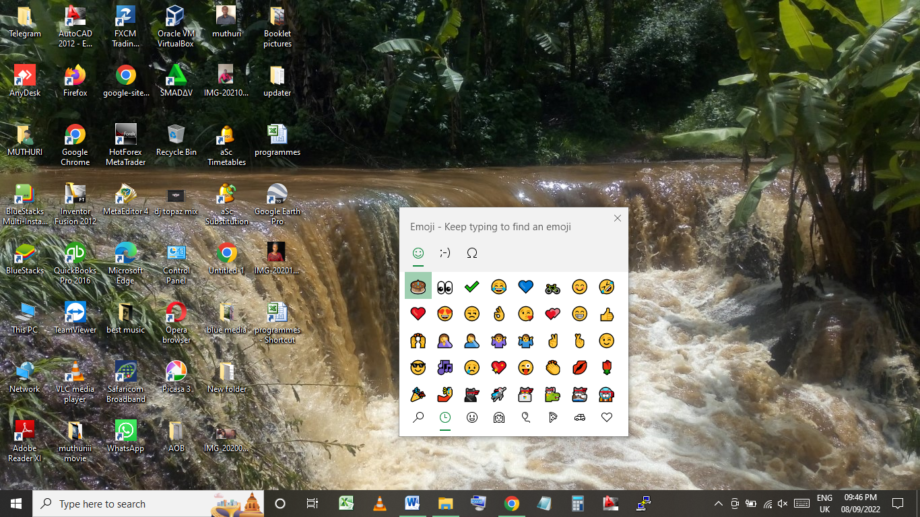
Task: Click the muted volume tray icon
Action: 783,504
